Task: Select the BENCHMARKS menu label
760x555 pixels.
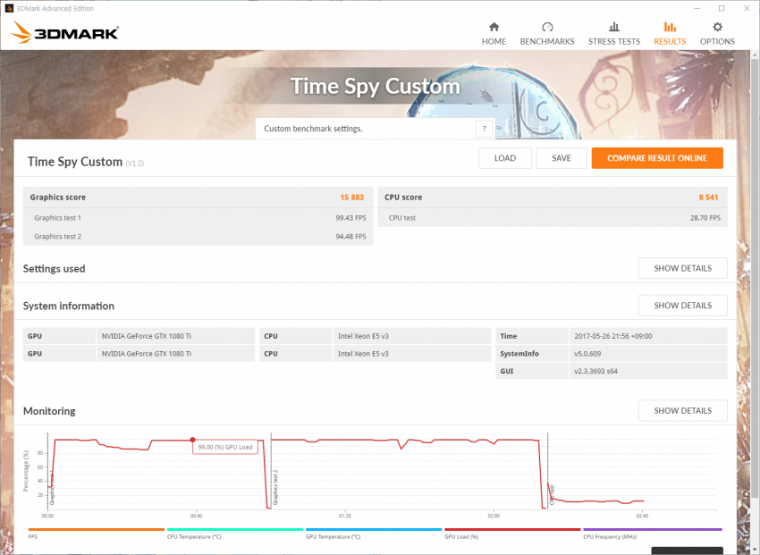Action: pos(547,42)
